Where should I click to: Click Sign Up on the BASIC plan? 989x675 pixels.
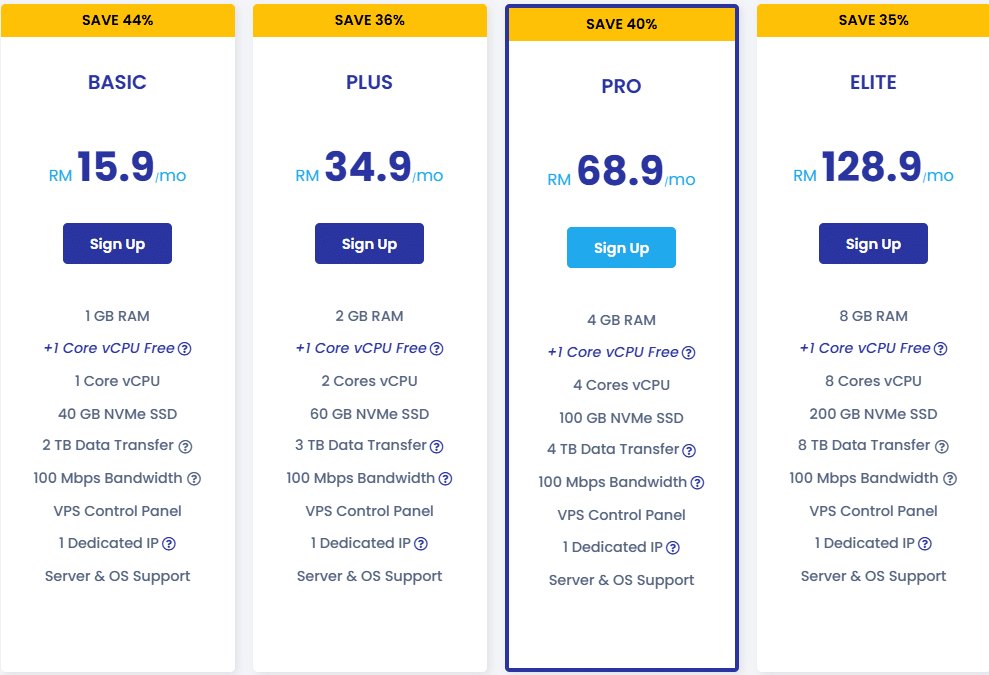117,243
